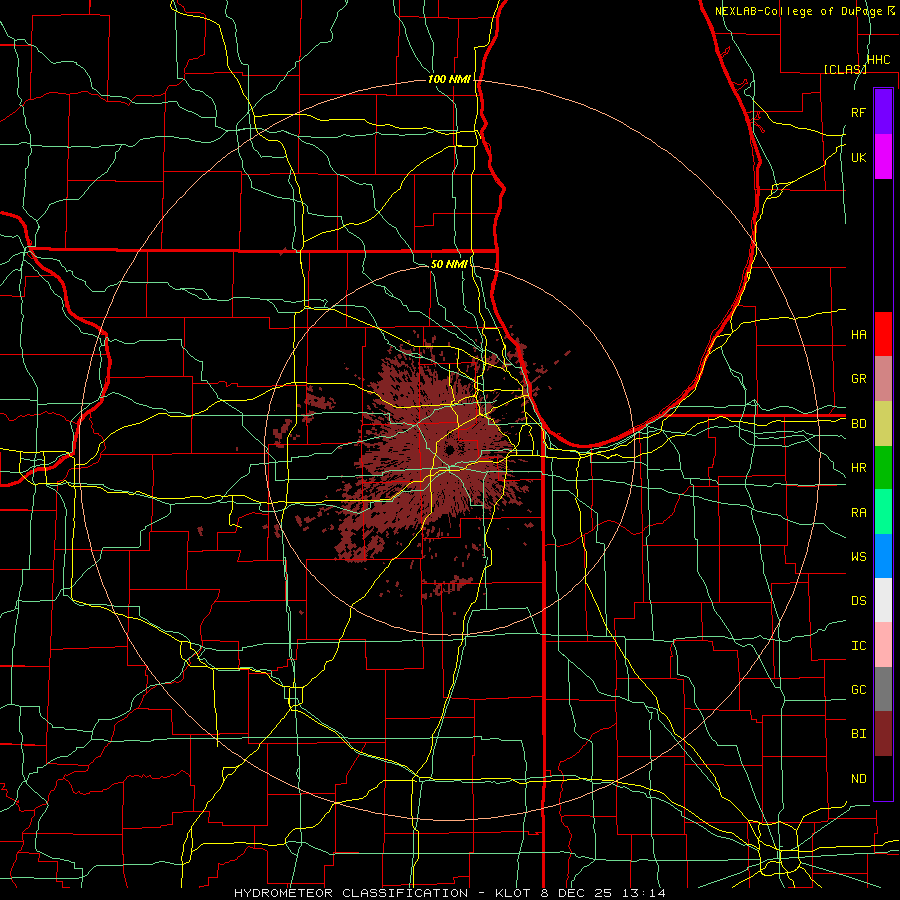Click the GC legend label

click(x=859, y=690)
